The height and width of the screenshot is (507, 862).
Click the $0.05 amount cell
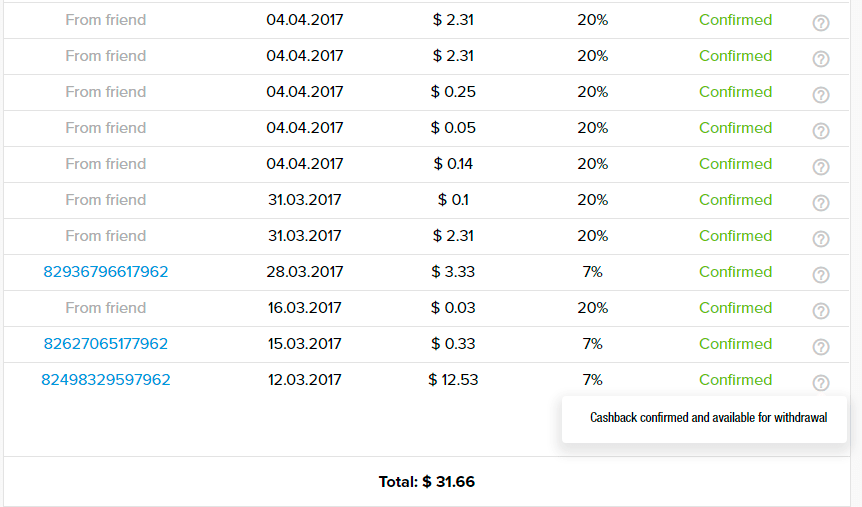click(x=453, y=128)
